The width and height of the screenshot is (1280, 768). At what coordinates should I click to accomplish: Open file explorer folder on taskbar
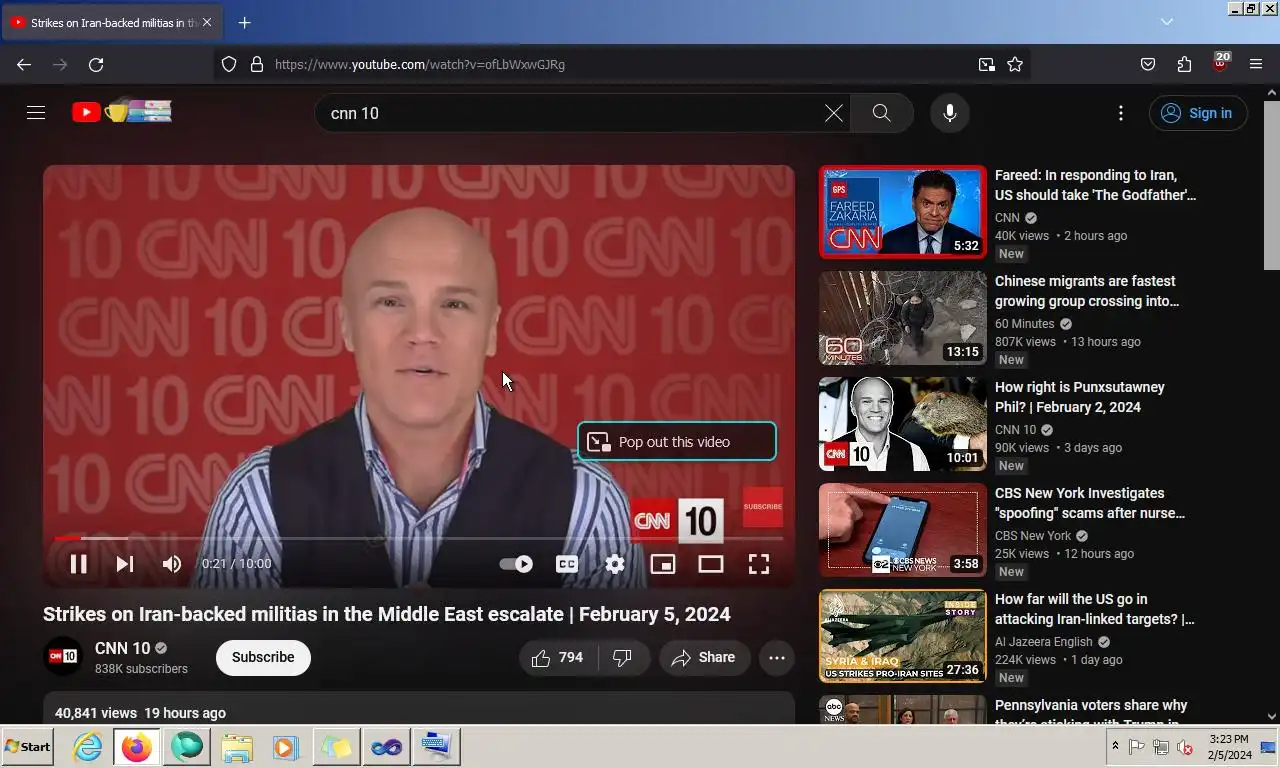(237, 747)
